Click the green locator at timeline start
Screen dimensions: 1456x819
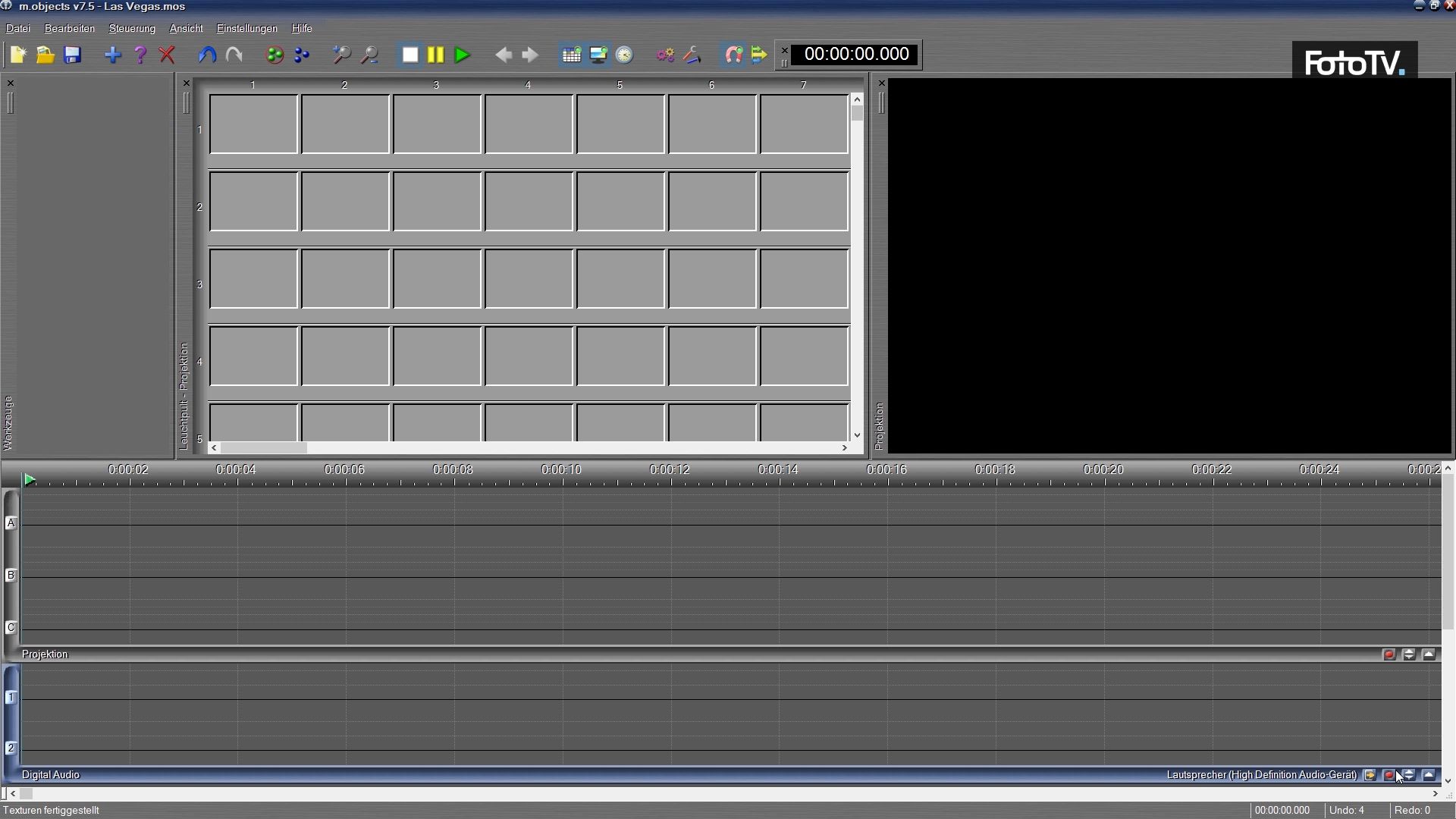click(x=30, y=479)
